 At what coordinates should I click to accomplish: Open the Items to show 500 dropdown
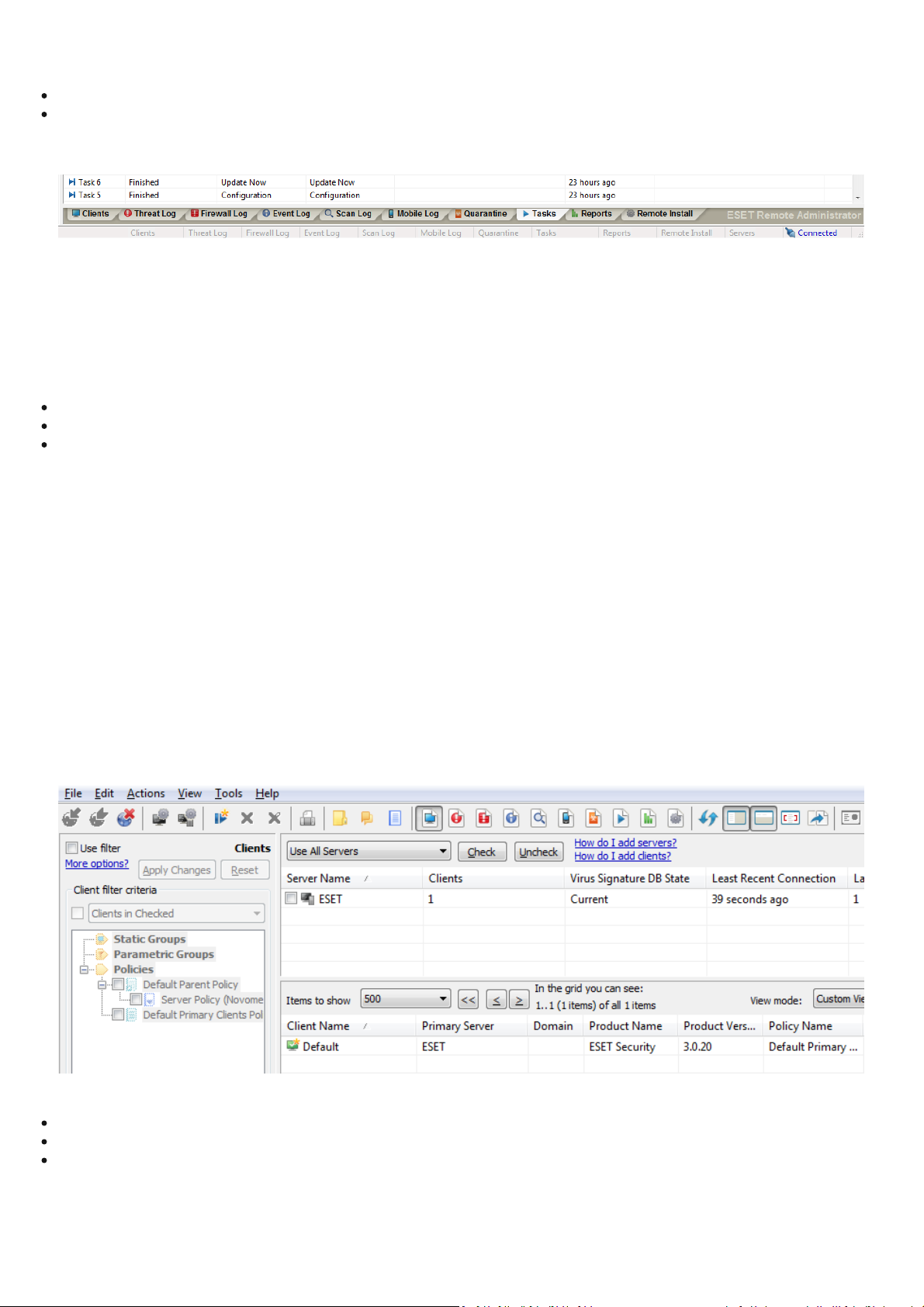(x=405, y=999)
